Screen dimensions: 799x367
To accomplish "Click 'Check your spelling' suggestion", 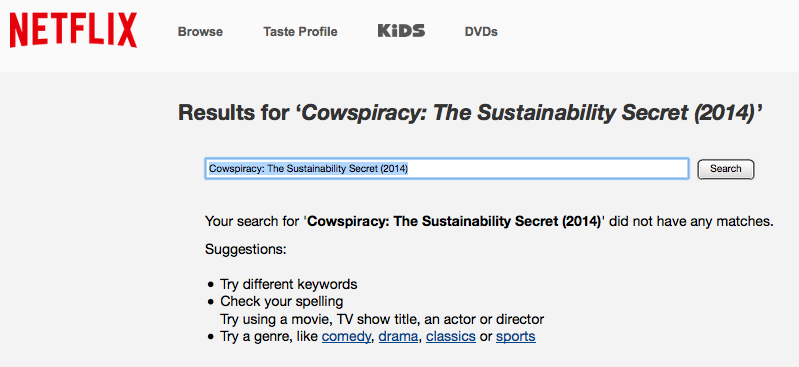I will (x=281, y=301).
